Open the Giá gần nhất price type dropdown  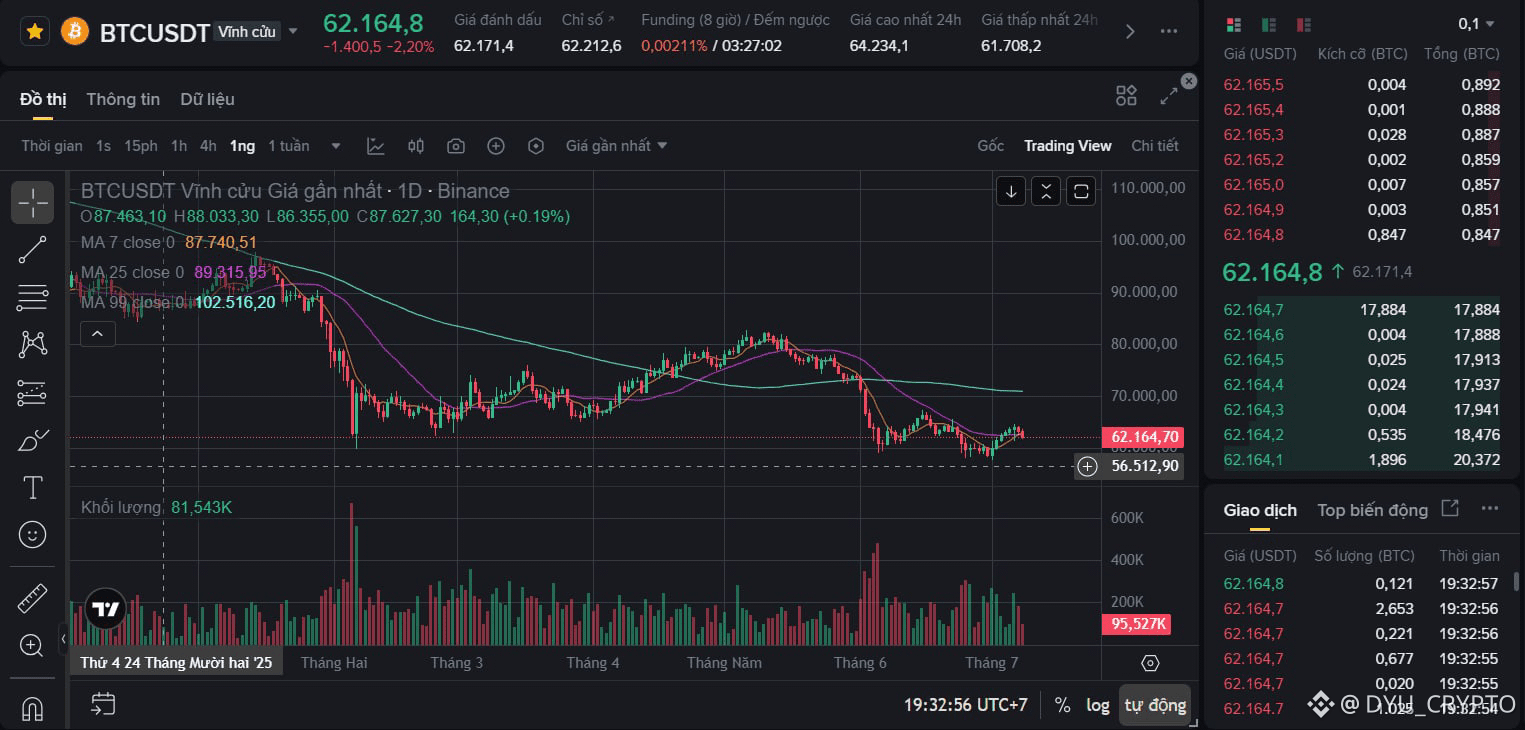tap(616, 146)
